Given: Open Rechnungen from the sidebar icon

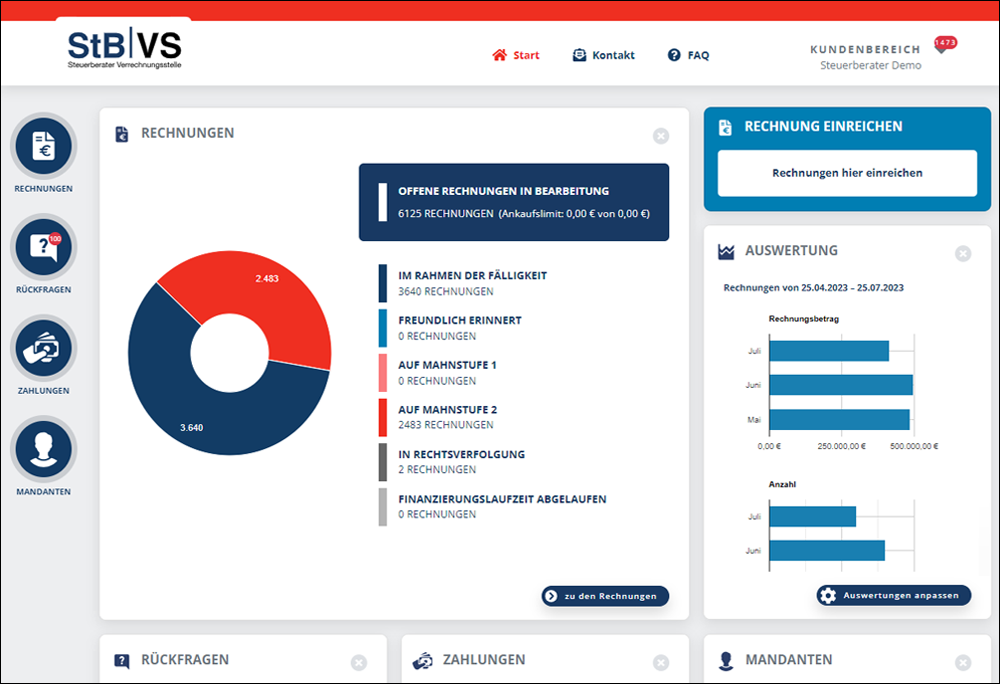Looking at the screenshot, I should coord(43,147).
